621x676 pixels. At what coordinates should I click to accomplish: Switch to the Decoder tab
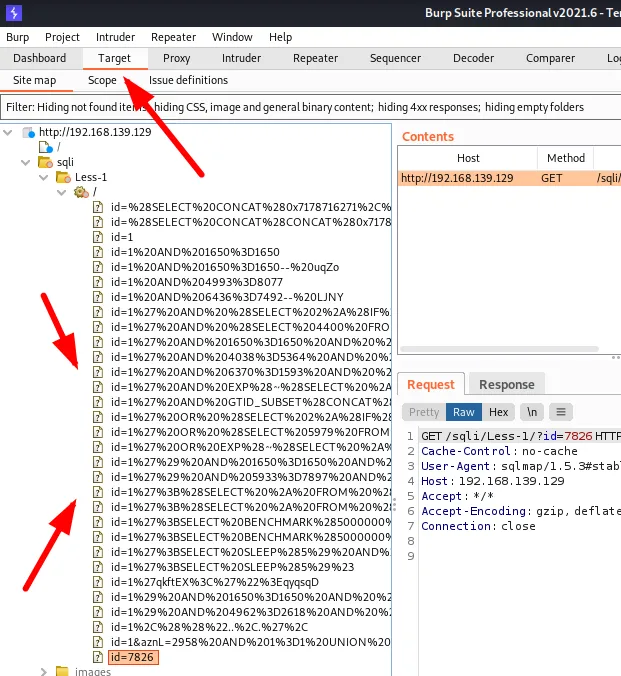[473, 58]
